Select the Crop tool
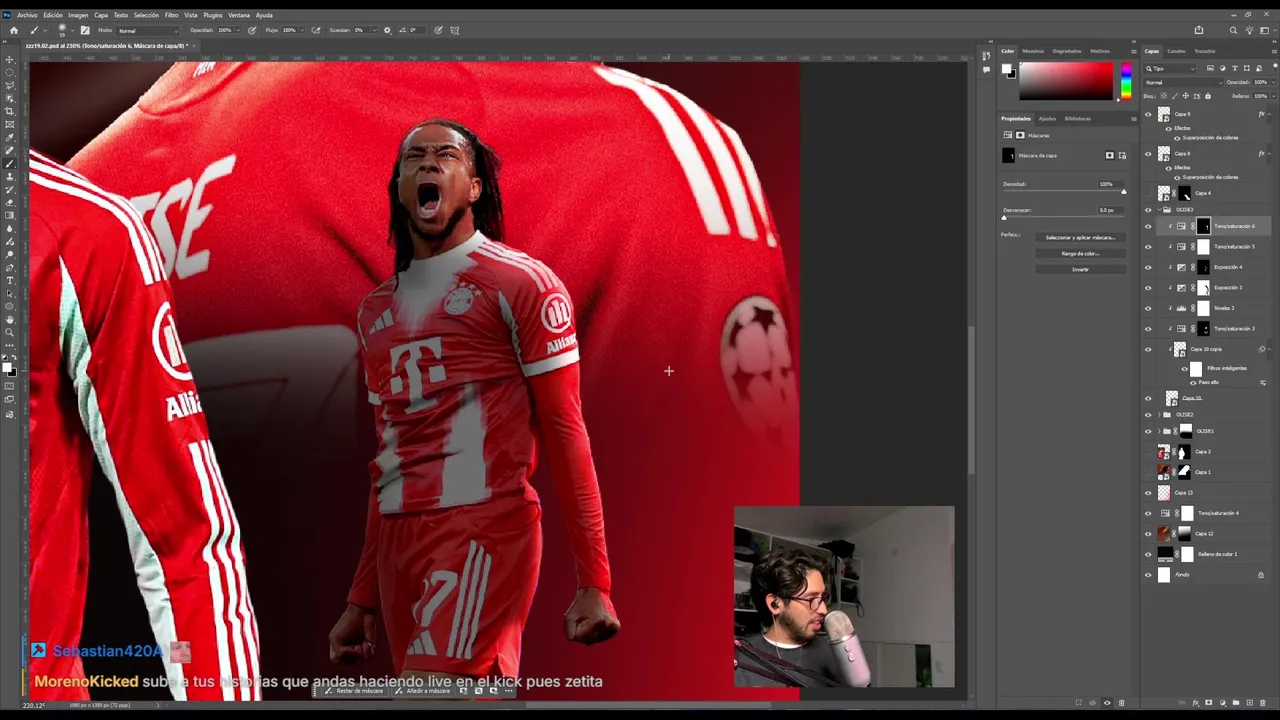 (x=10, y=111)
